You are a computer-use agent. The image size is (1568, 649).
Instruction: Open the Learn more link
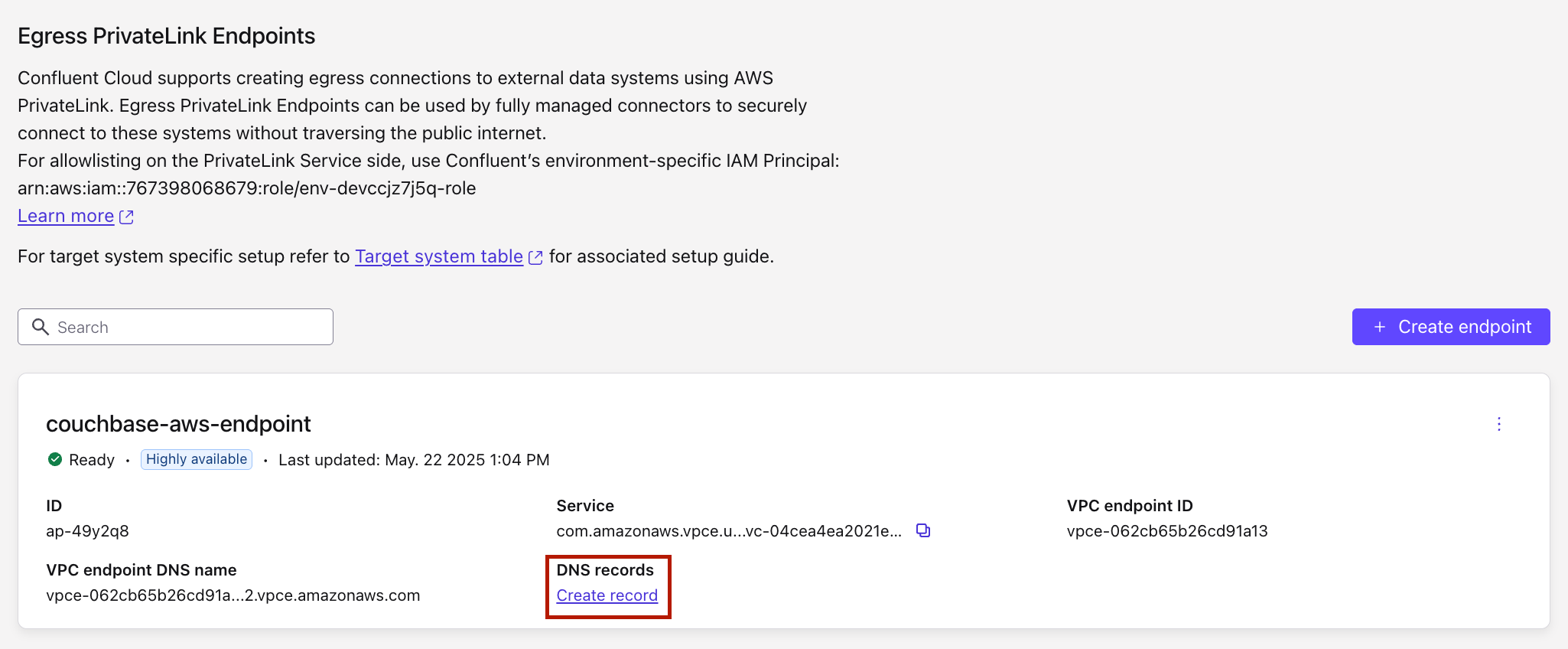pos(66,217)
